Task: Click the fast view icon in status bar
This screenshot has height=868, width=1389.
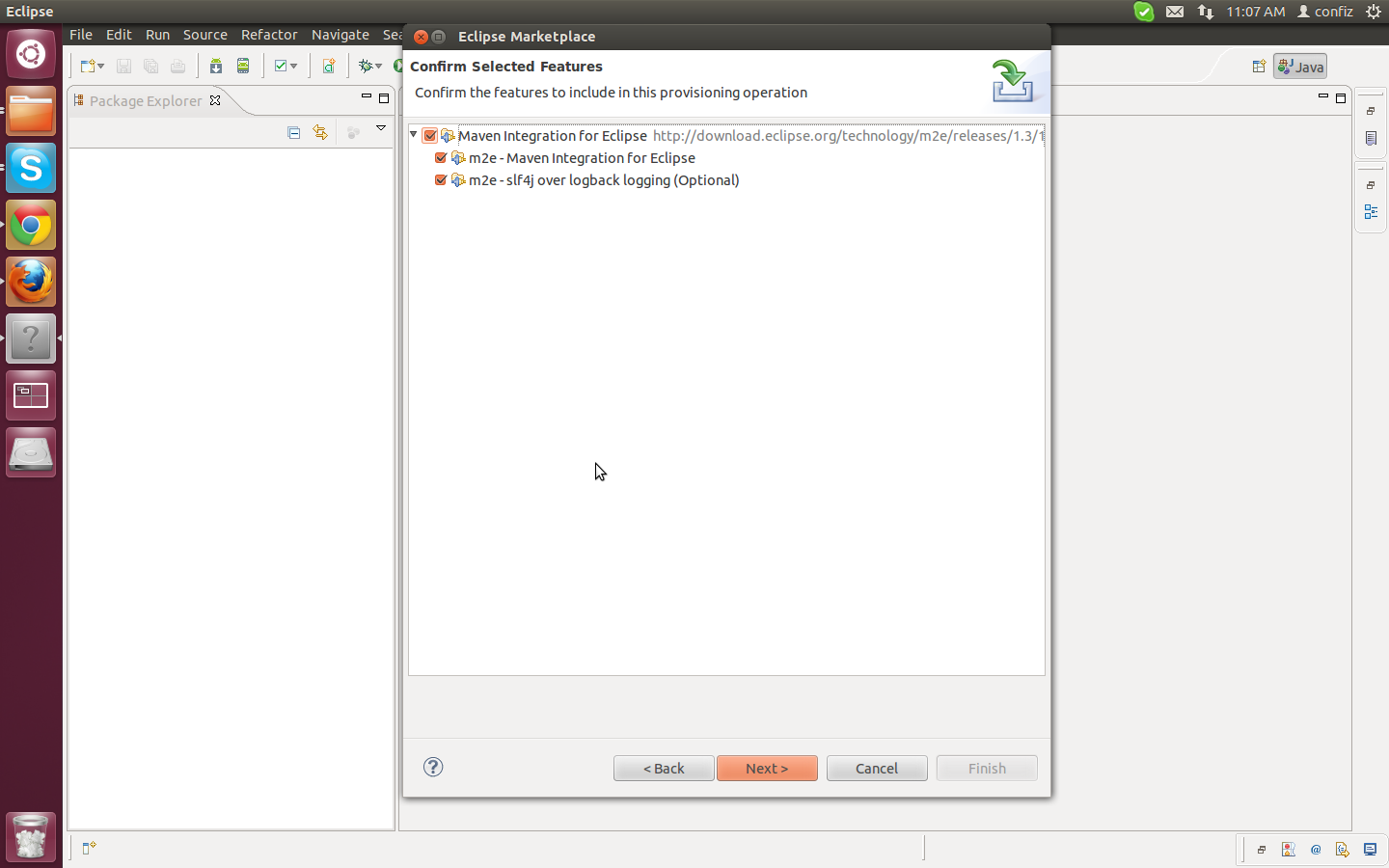Action: click(89, 848)
